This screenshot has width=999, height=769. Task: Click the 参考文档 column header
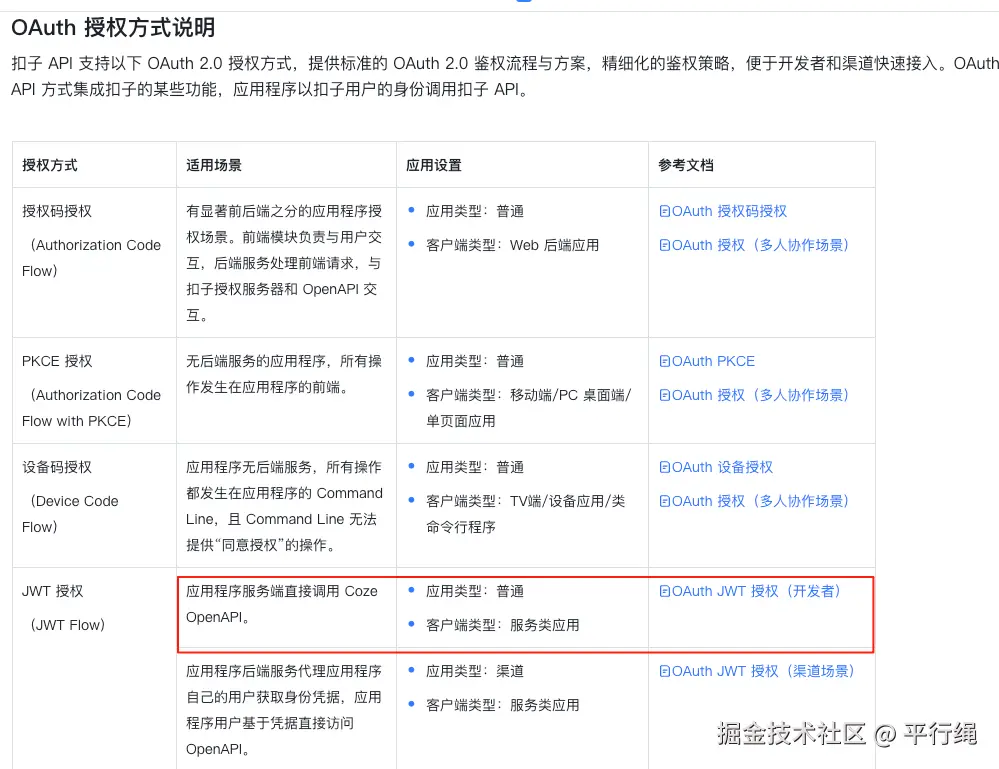click(x=686, y=165)
